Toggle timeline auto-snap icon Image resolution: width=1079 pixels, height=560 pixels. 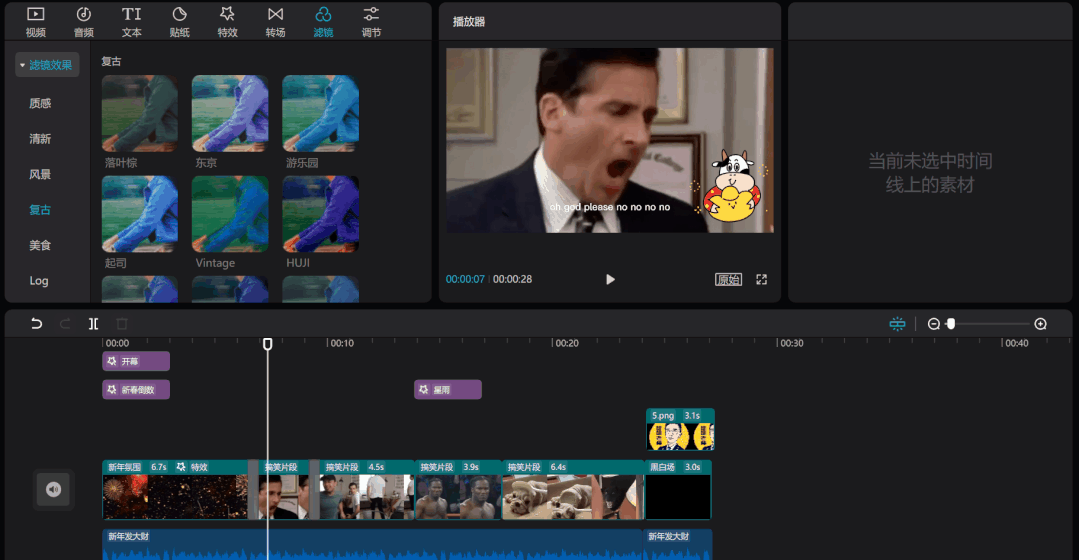(897, 323)
